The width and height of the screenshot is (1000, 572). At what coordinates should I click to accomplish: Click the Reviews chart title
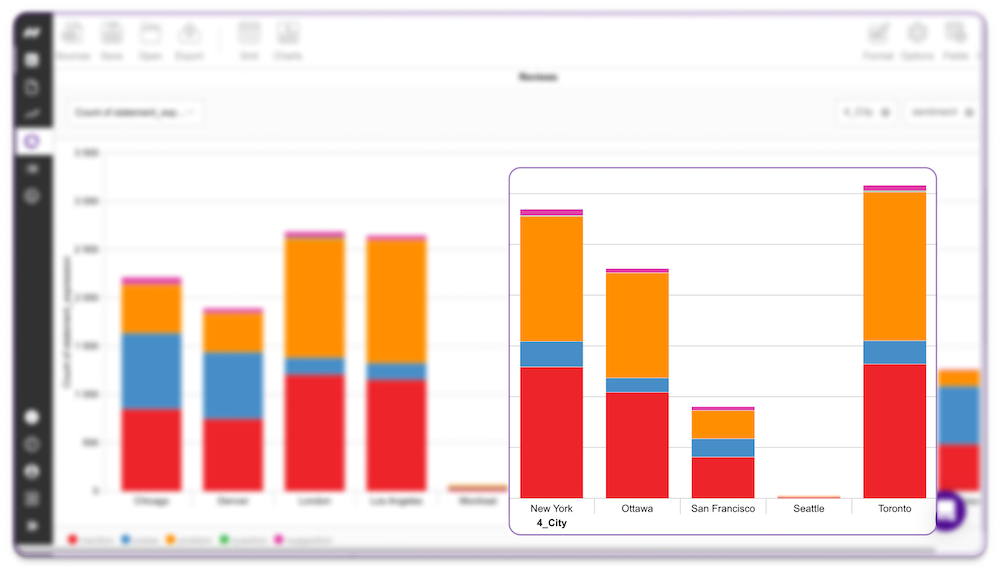point(538,77)
